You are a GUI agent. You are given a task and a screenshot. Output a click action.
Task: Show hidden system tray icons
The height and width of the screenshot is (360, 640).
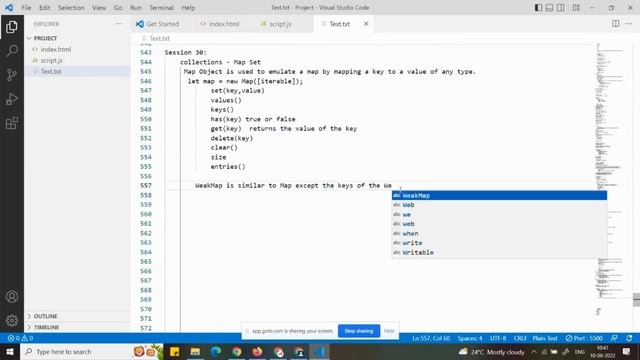click(x=534, y=351)
